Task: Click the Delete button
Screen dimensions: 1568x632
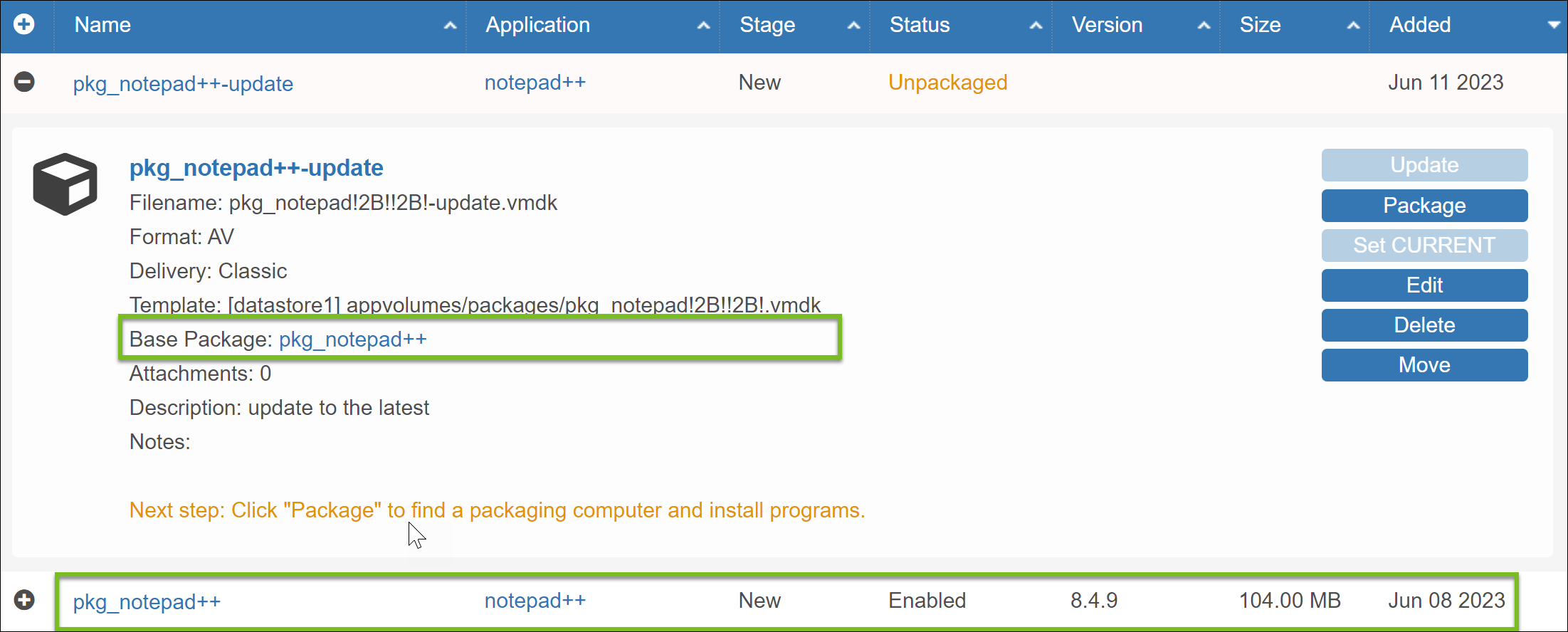Action: click(1424, 325)
